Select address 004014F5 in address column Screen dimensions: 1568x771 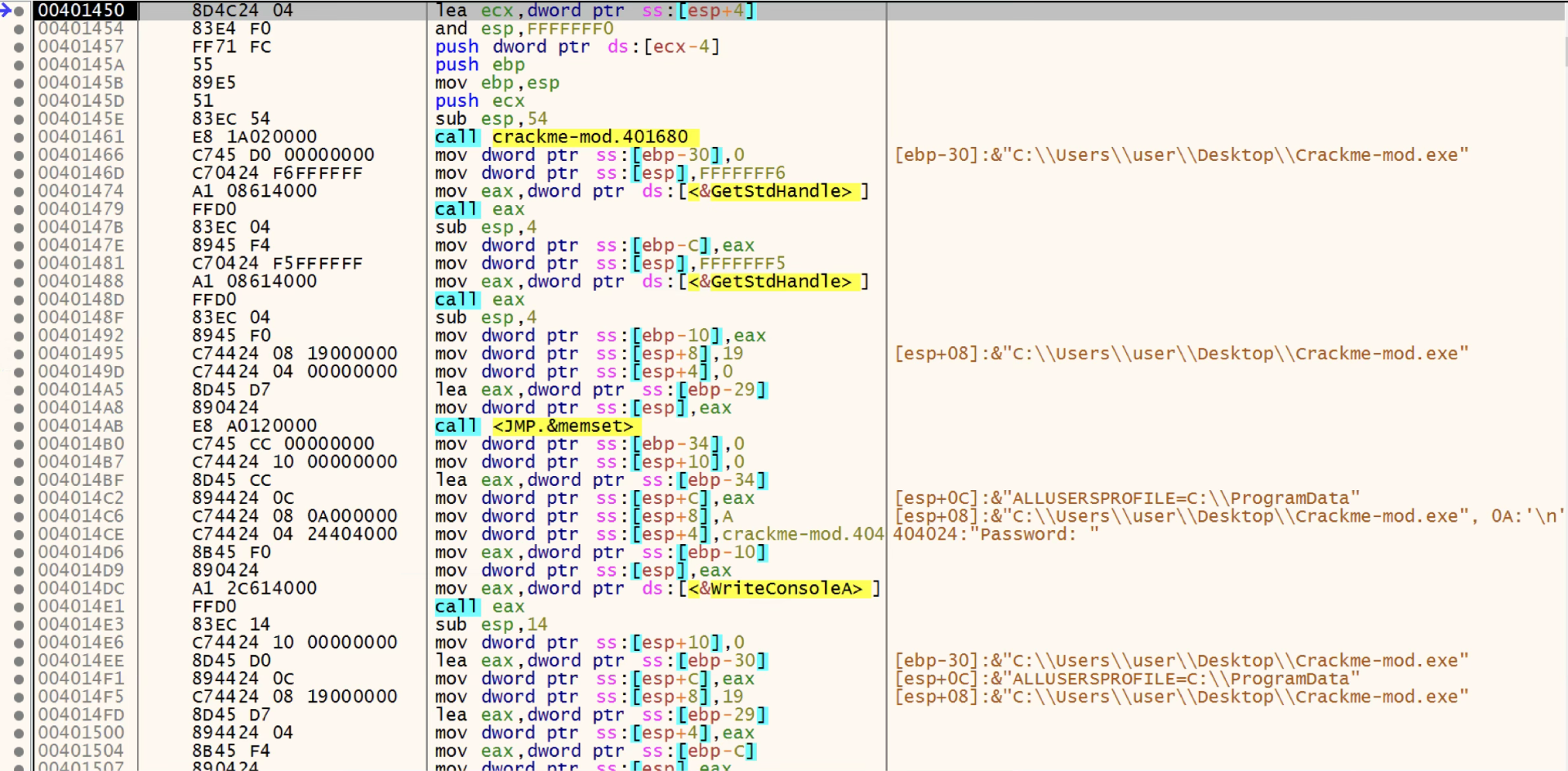pyautogui.click(x=82, y=697)
